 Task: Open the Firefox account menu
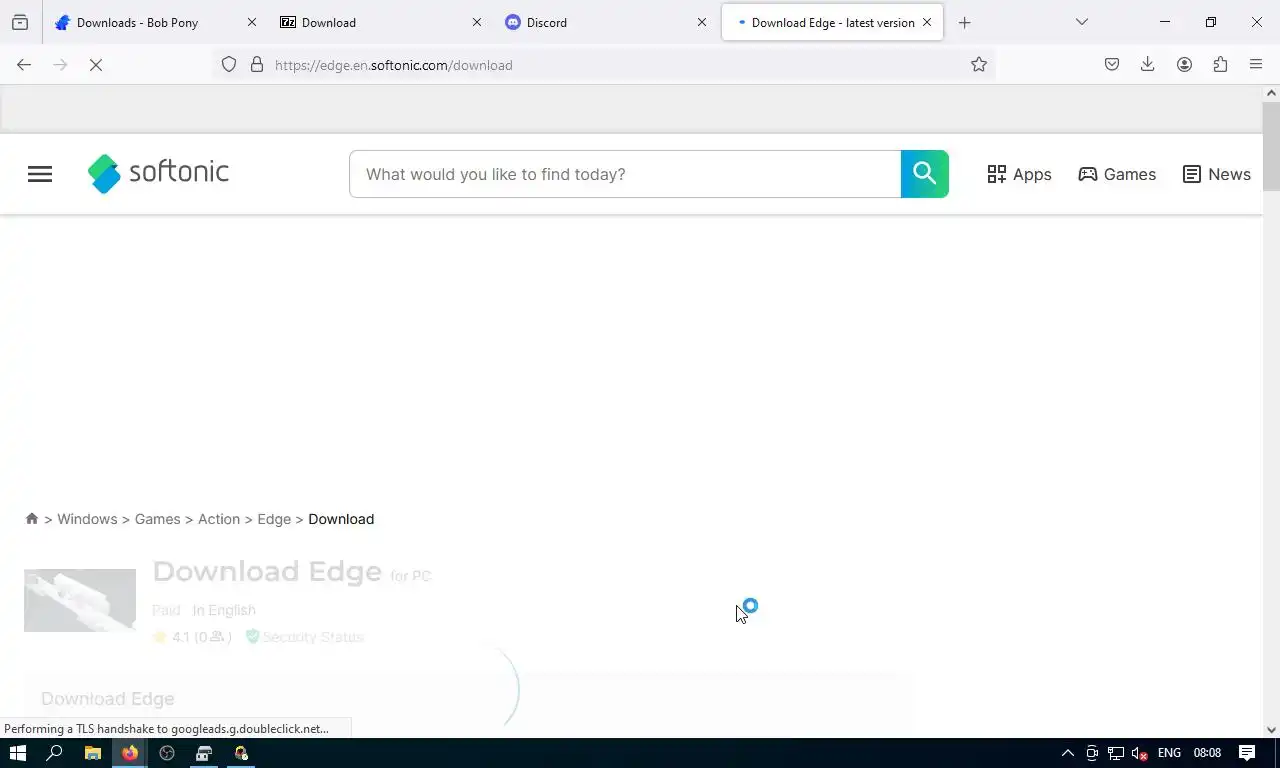tap(1184, 64)
